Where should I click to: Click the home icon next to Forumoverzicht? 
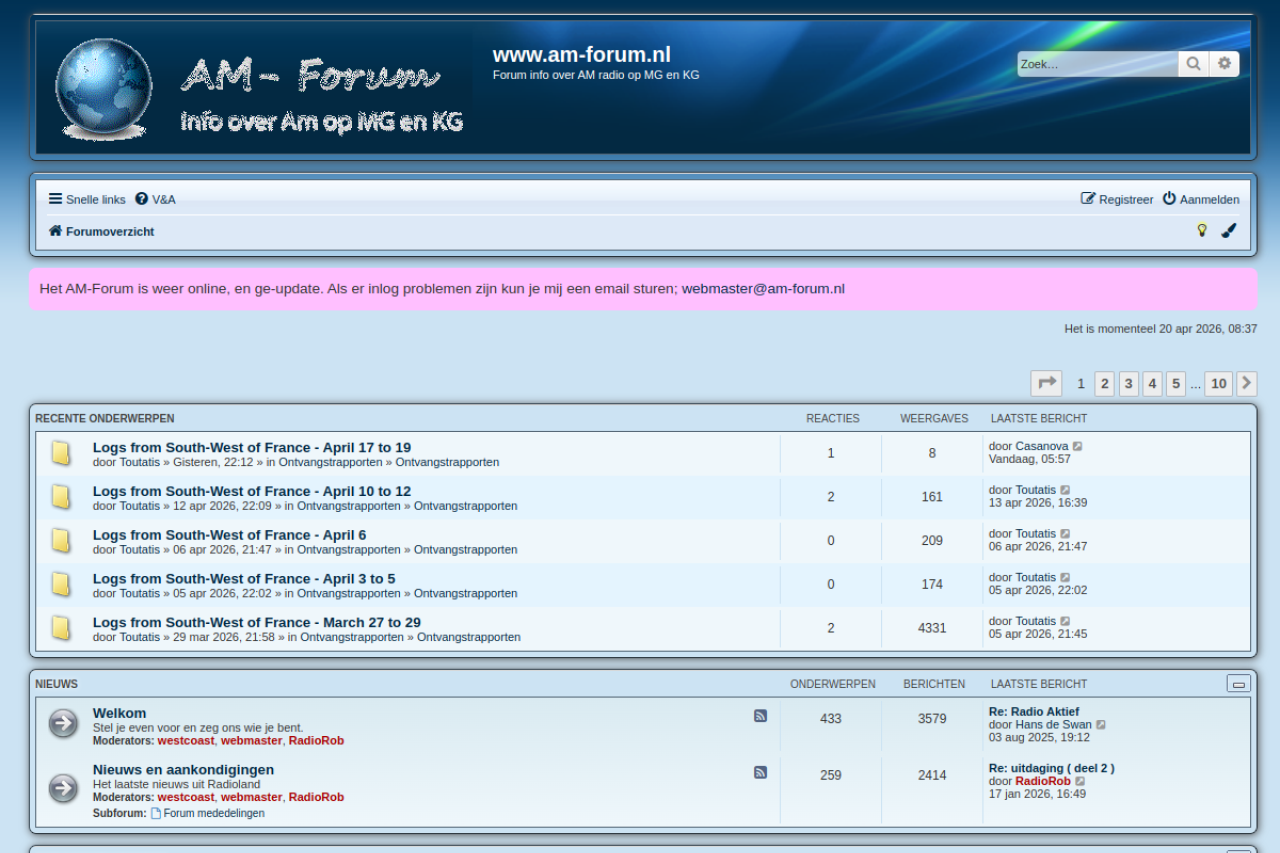coord(56,231)
